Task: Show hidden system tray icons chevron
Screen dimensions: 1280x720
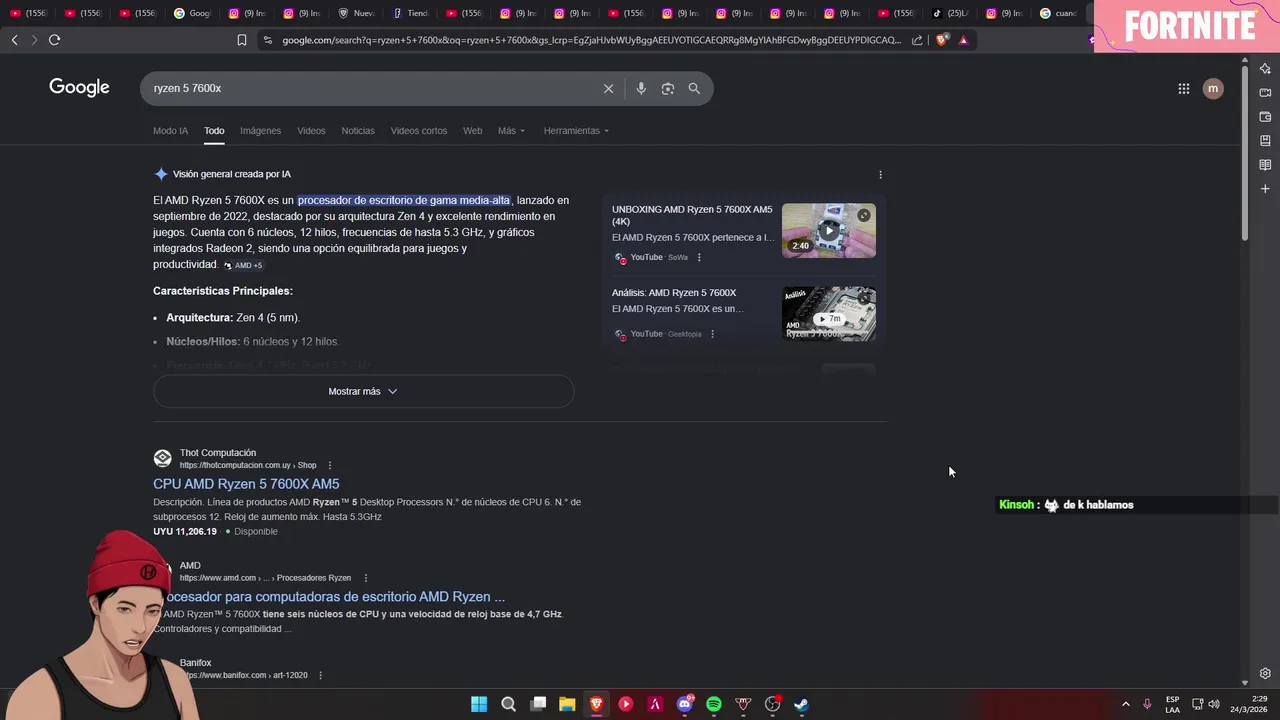Action: point(1125,704)
